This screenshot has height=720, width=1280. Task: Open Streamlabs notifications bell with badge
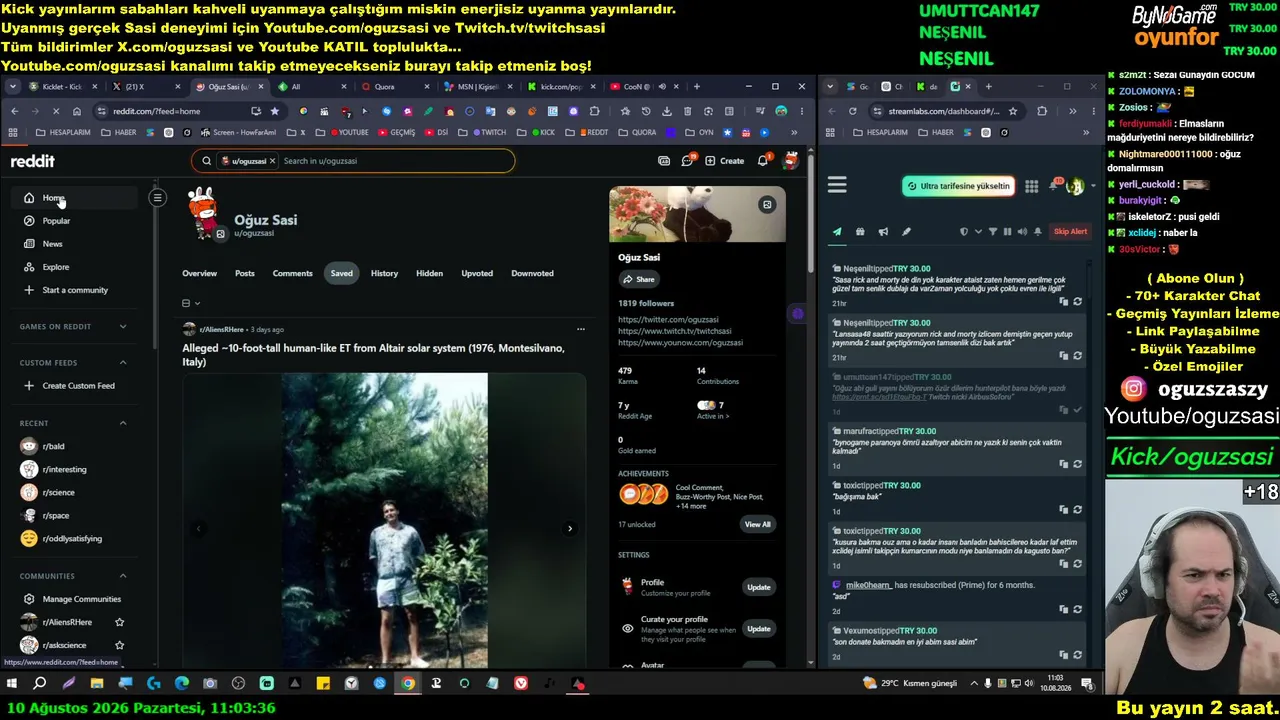(1052, 185)
